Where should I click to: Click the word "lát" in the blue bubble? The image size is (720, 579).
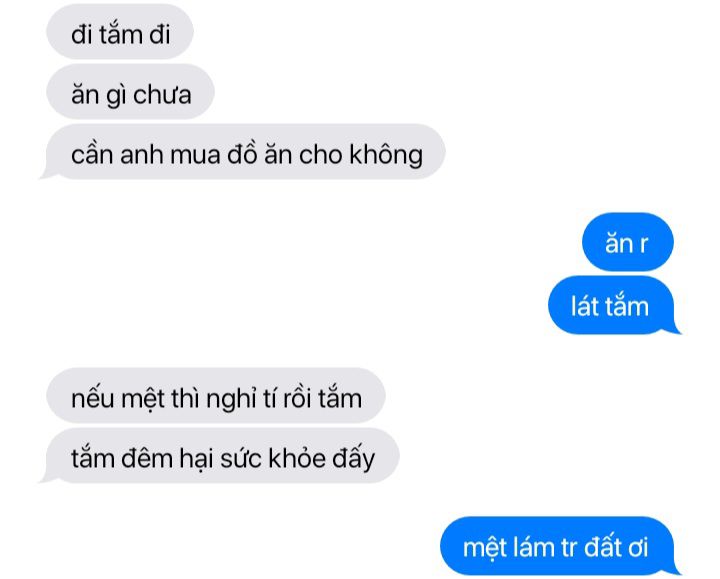[x=583, y=306]
